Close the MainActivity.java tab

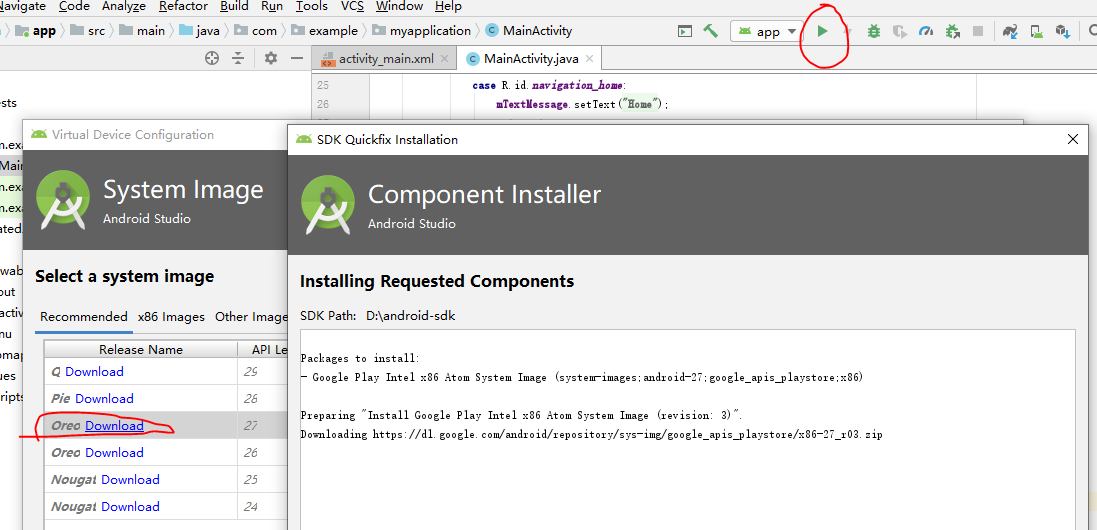pos(591,59)
